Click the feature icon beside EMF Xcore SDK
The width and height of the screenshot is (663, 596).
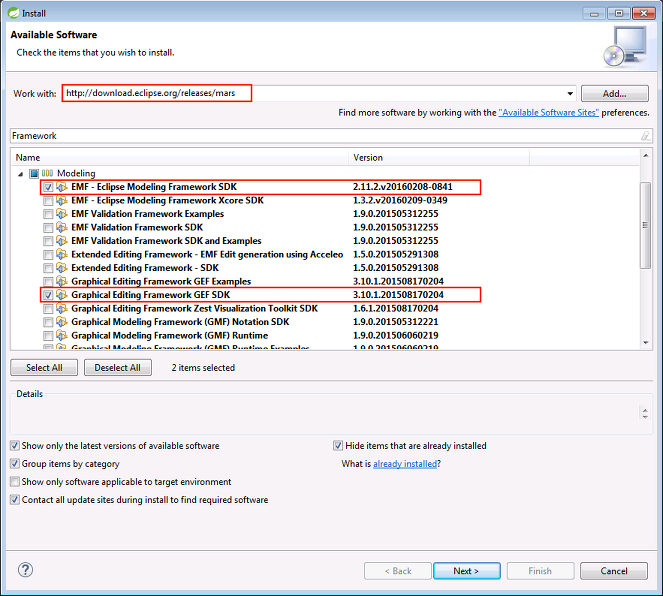[x=62, y=200]
